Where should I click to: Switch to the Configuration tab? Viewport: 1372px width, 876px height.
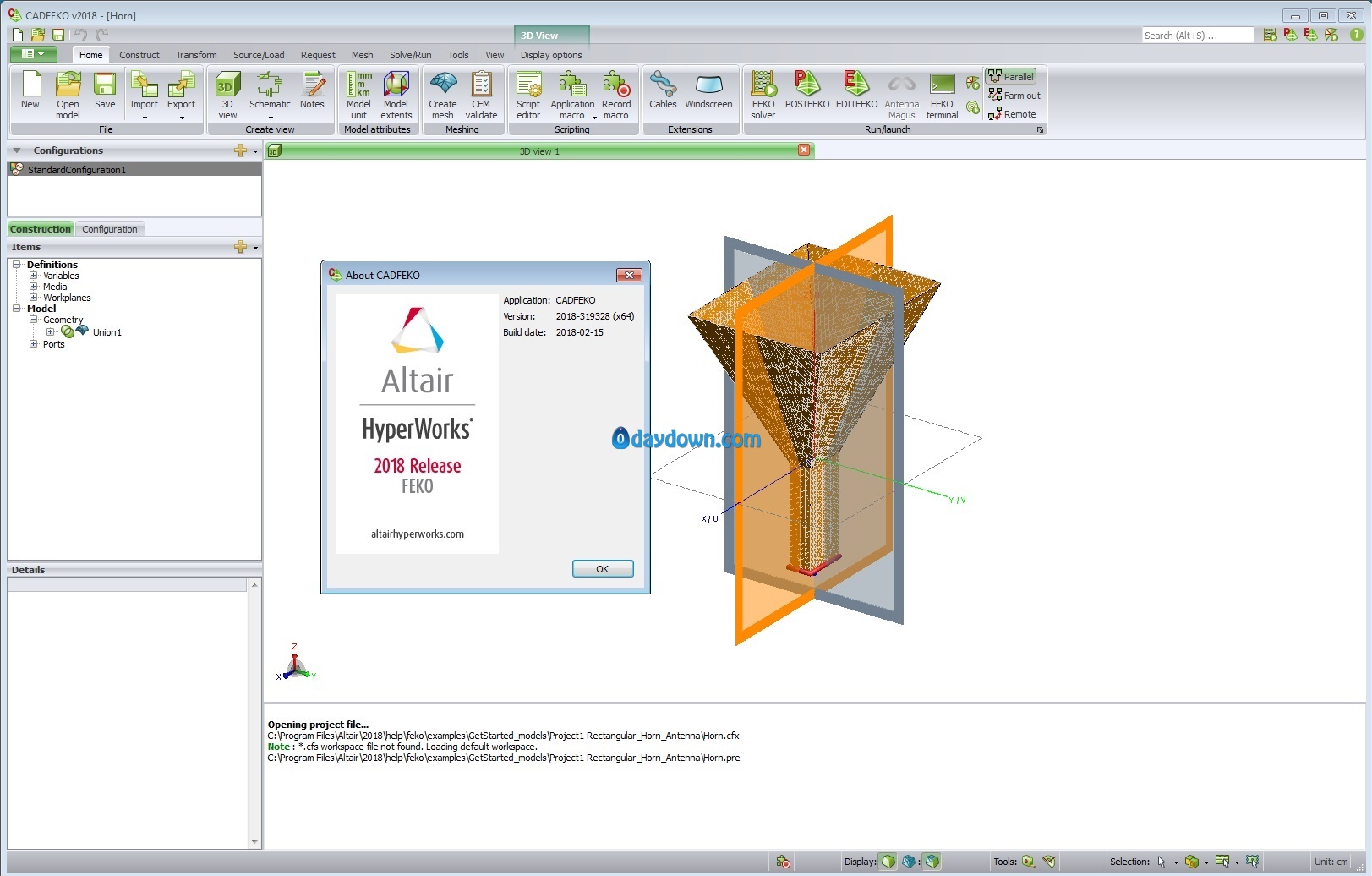[x=110, y=229]
